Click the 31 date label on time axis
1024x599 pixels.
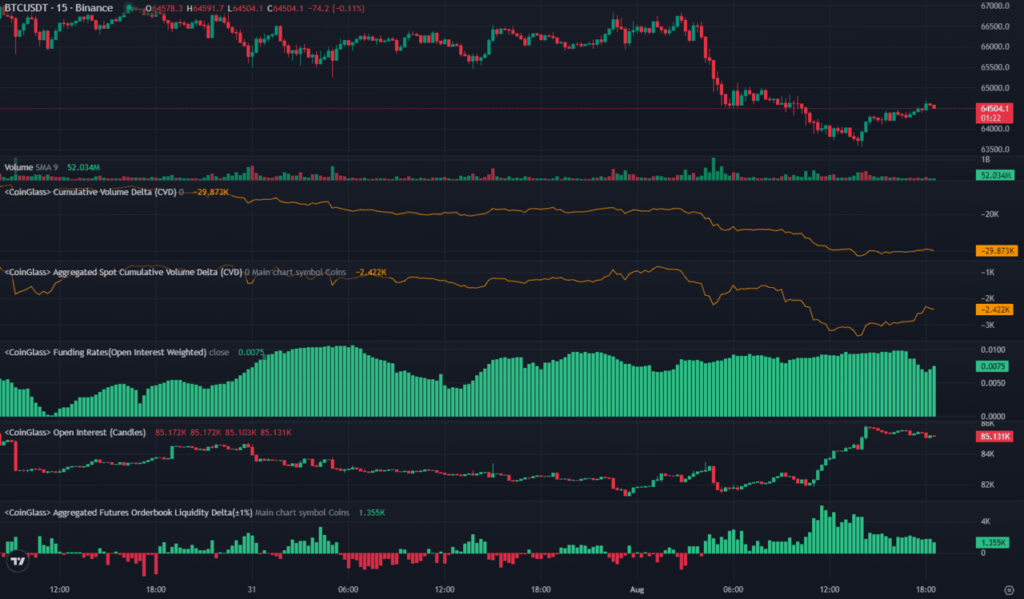(251, 589)
